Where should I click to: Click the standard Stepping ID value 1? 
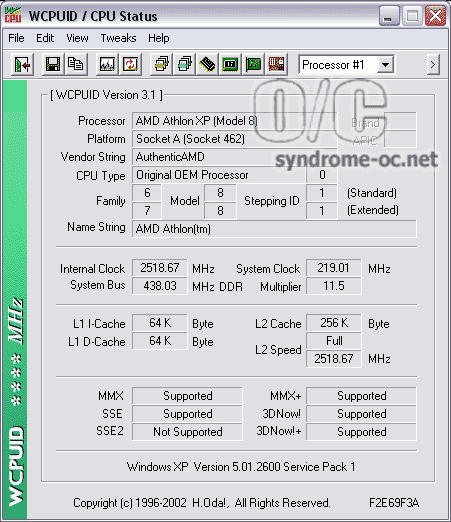click(322, 193)
